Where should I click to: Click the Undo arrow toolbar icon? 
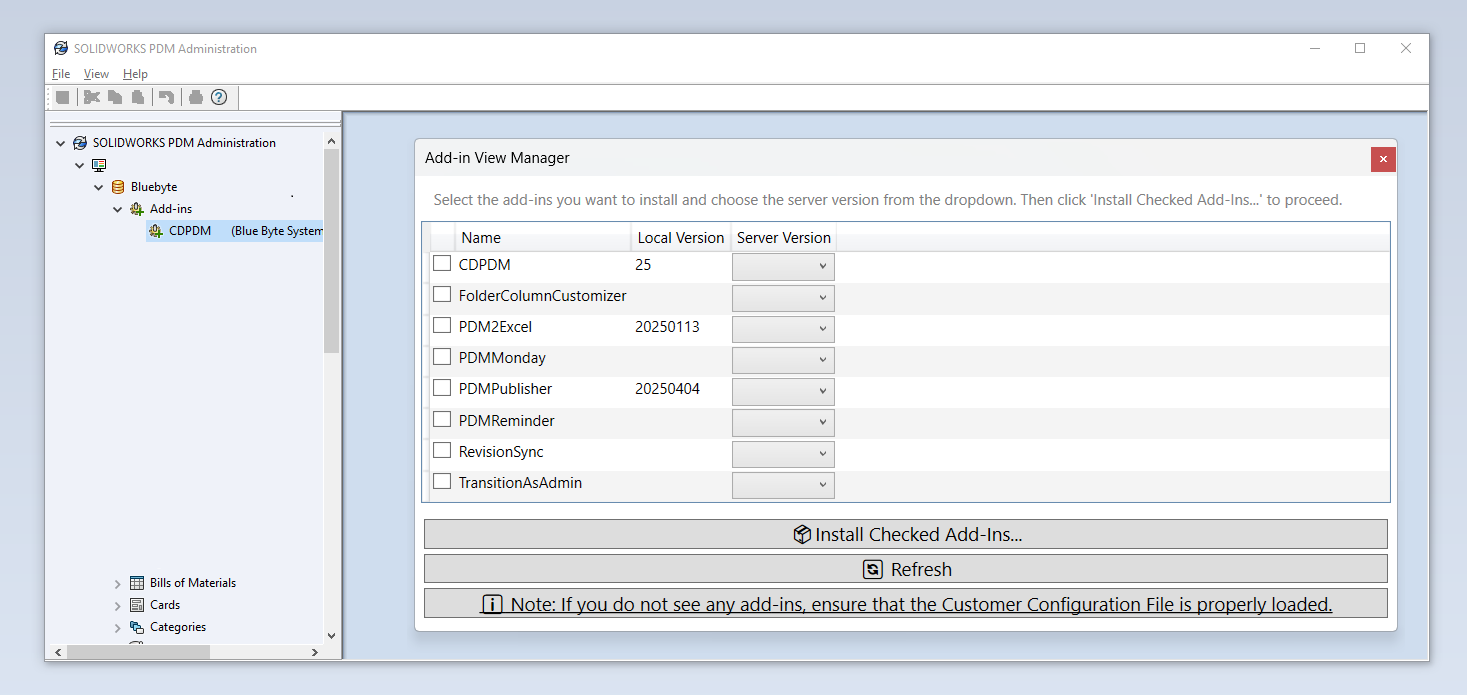(167, 97)
